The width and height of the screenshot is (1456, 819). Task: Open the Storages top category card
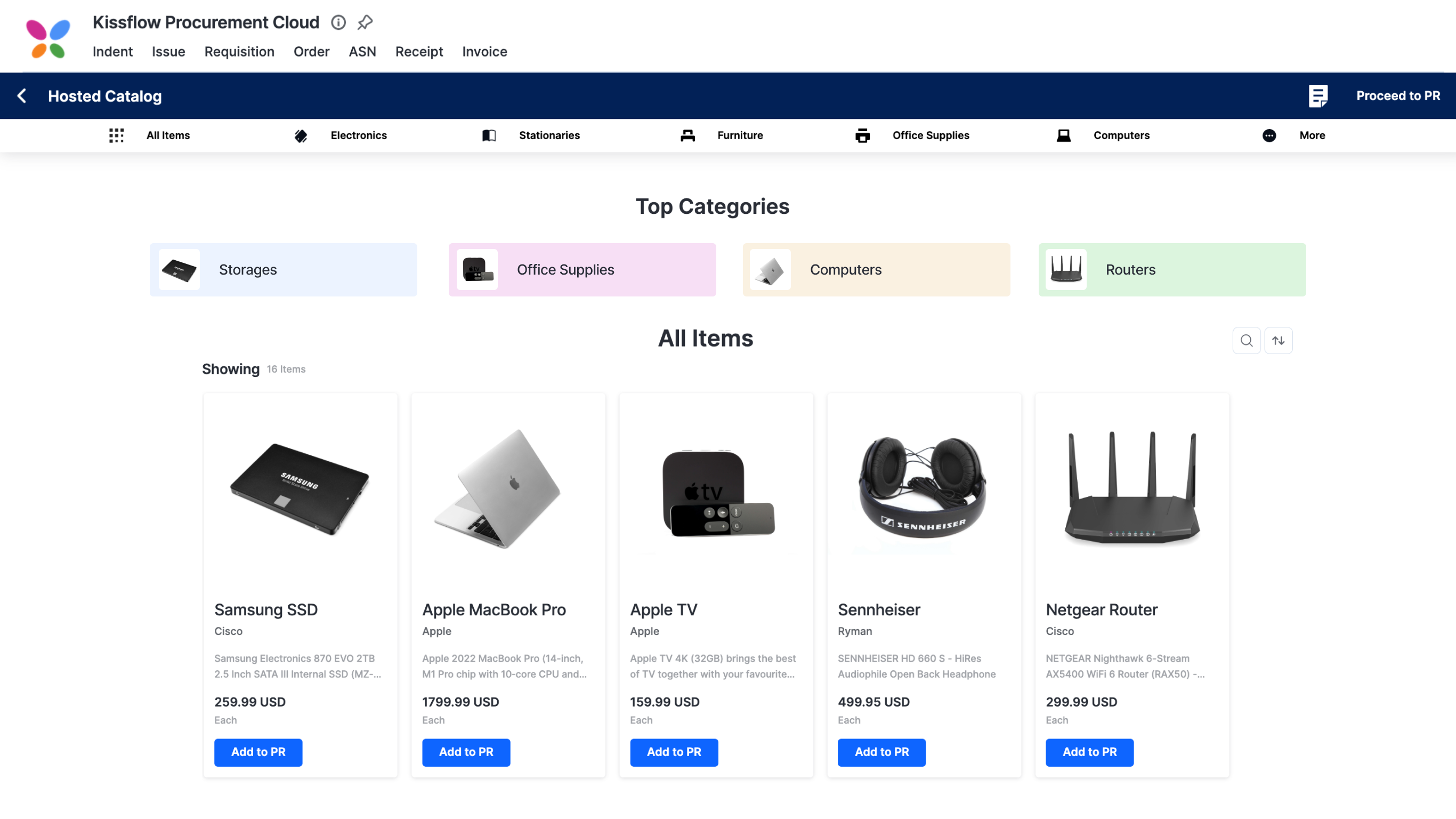point(283,270)
